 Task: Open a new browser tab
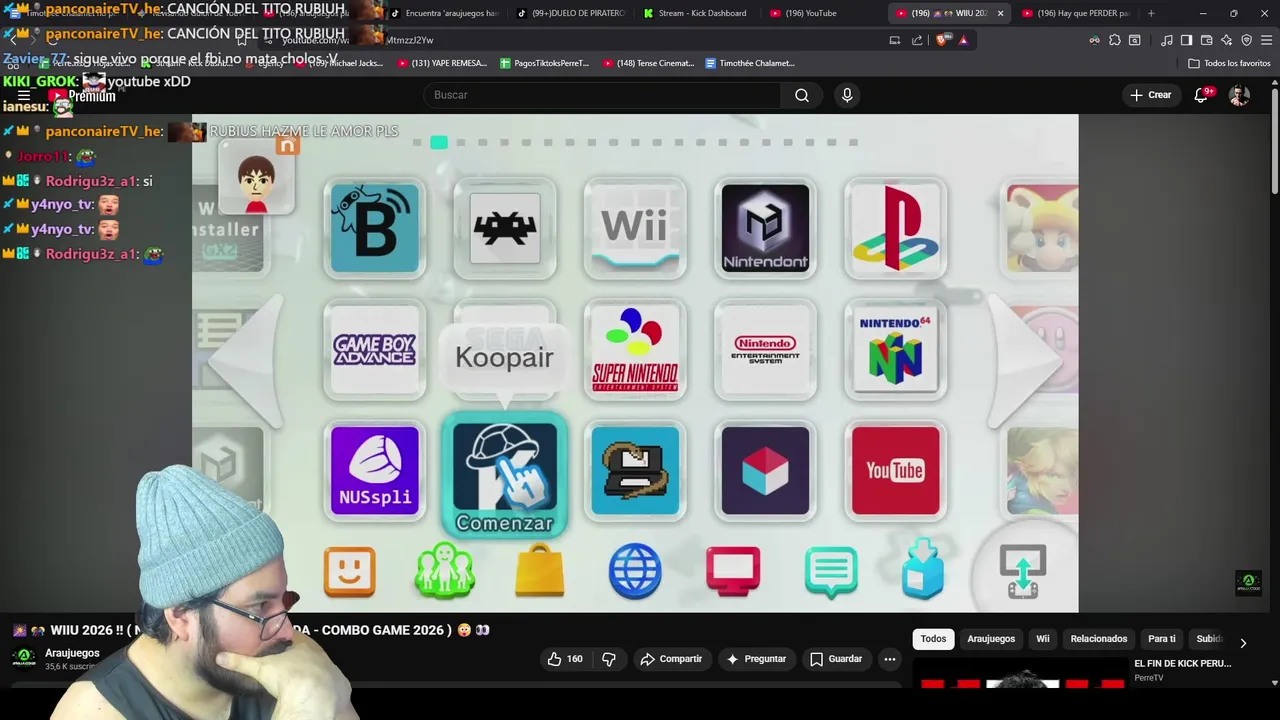pos(1151,13)
